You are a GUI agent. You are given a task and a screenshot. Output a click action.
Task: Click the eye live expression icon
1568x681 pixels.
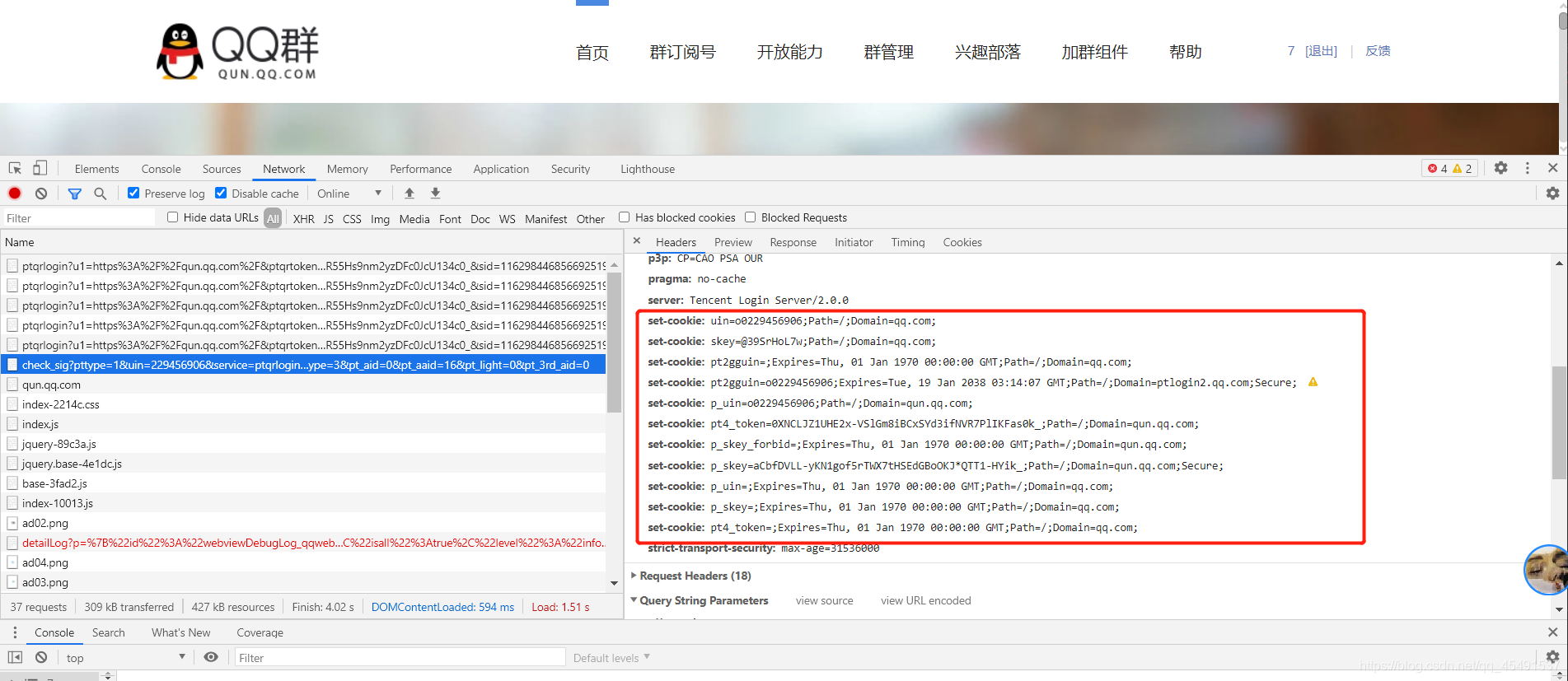[x=211, y=657]
